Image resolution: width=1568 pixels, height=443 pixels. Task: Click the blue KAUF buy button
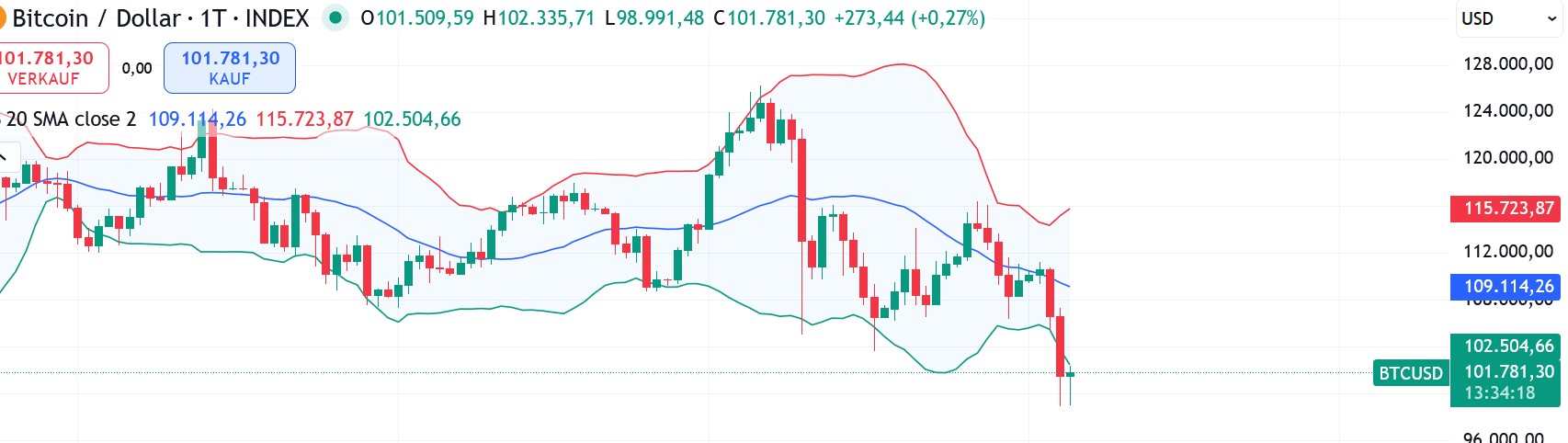230,68
